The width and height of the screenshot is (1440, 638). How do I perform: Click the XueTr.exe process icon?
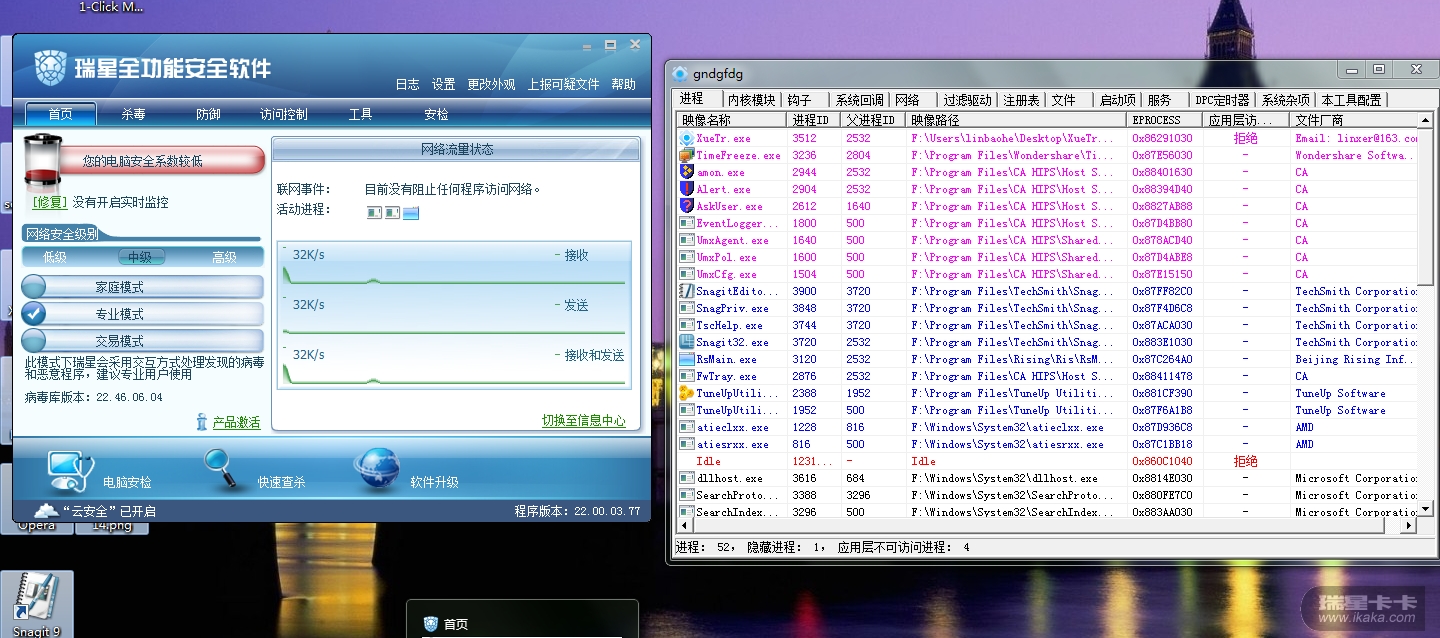(x=686, y=139)
